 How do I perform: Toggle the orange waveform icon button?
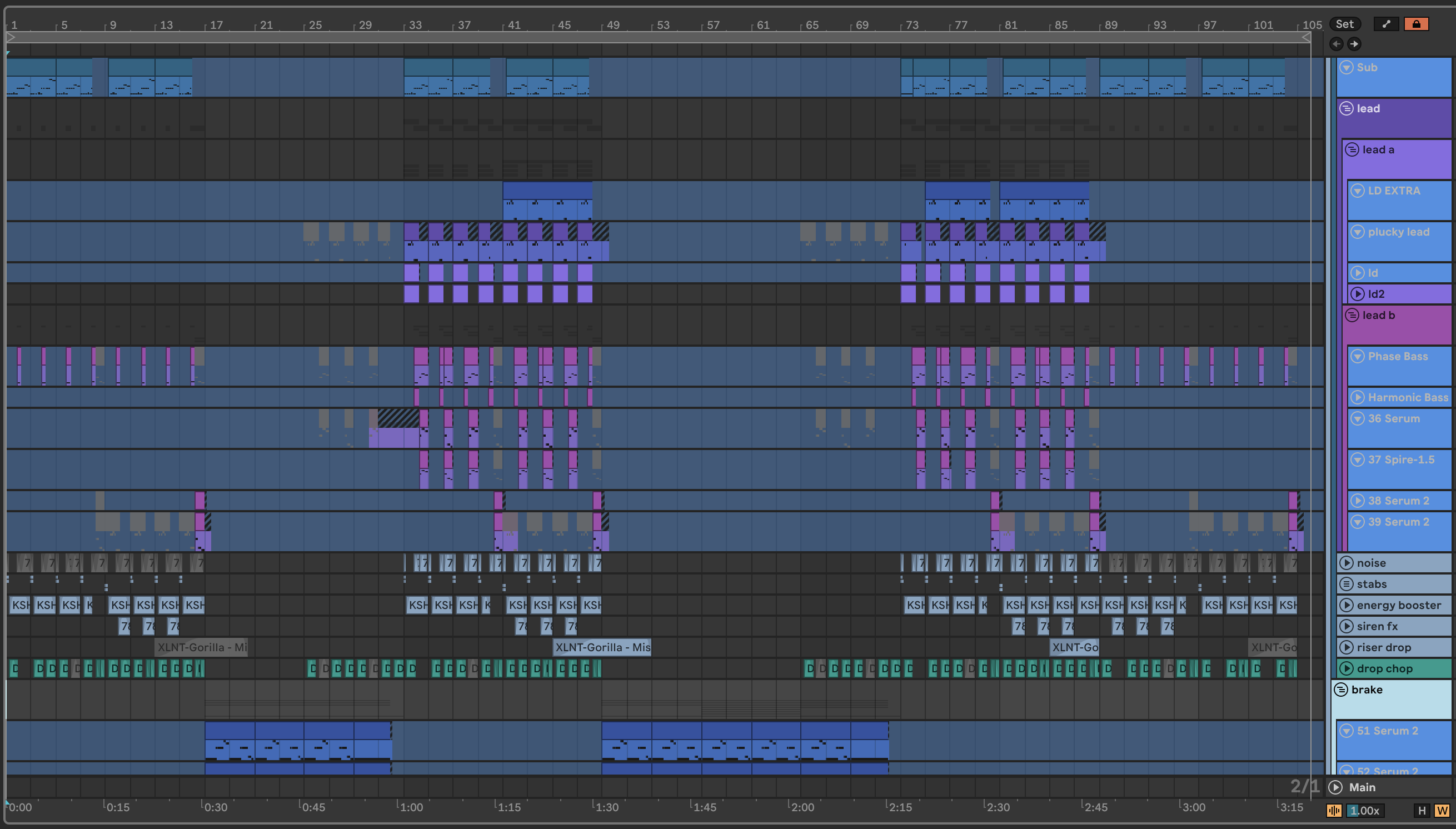coord(1334,810)
